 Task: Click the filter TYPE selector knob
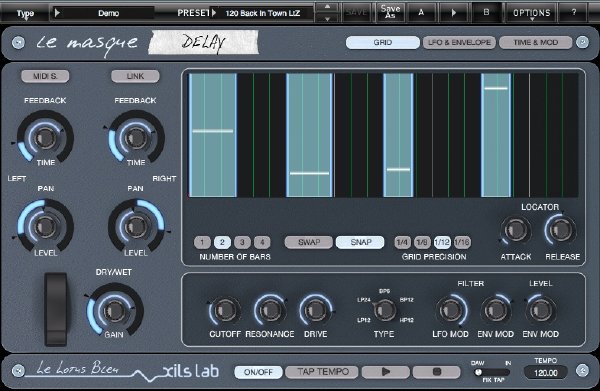384,310
